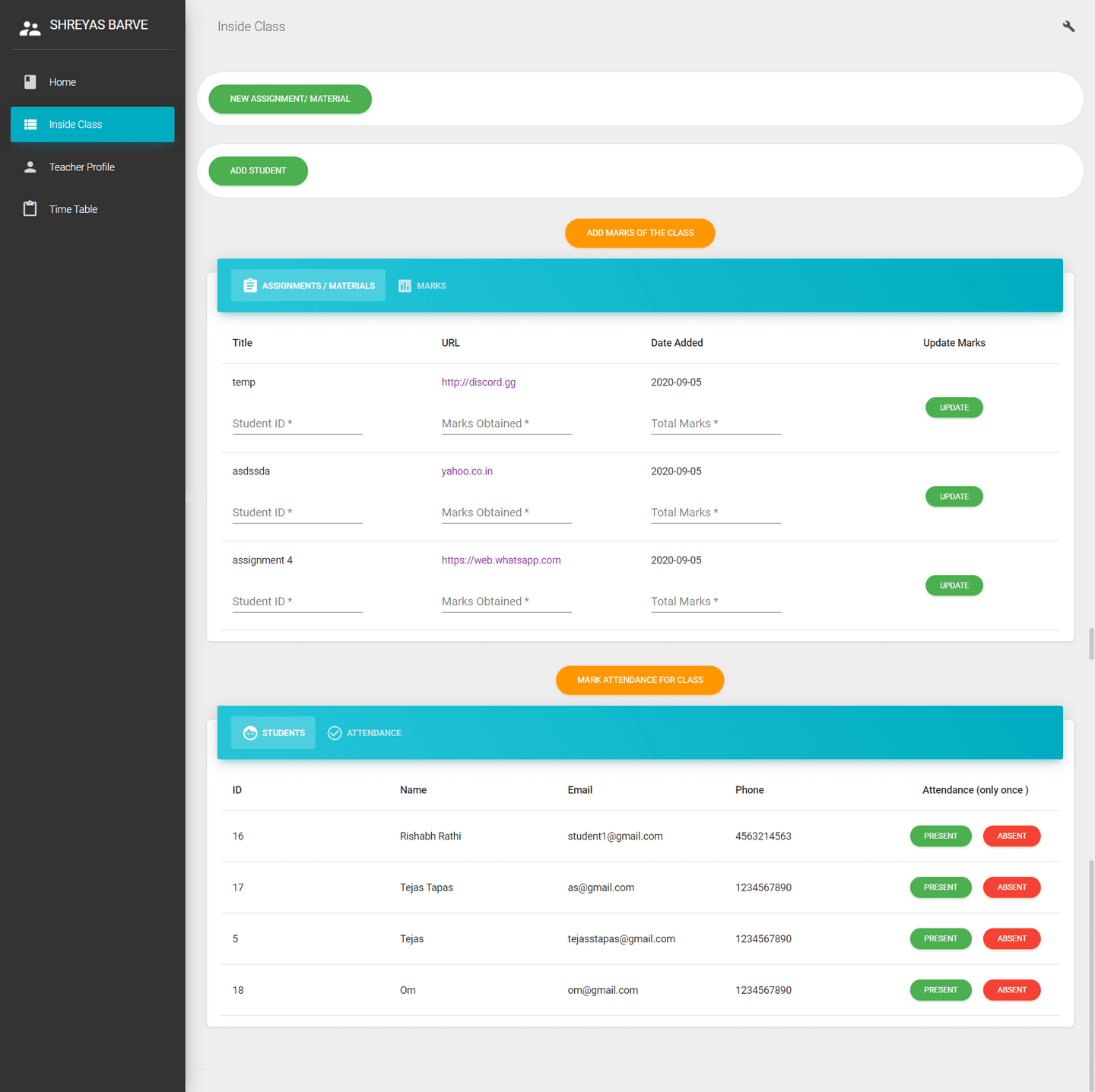The image size is (1095, 1092).
Task: Open Home from the sidebar
Action: point(93,82)
